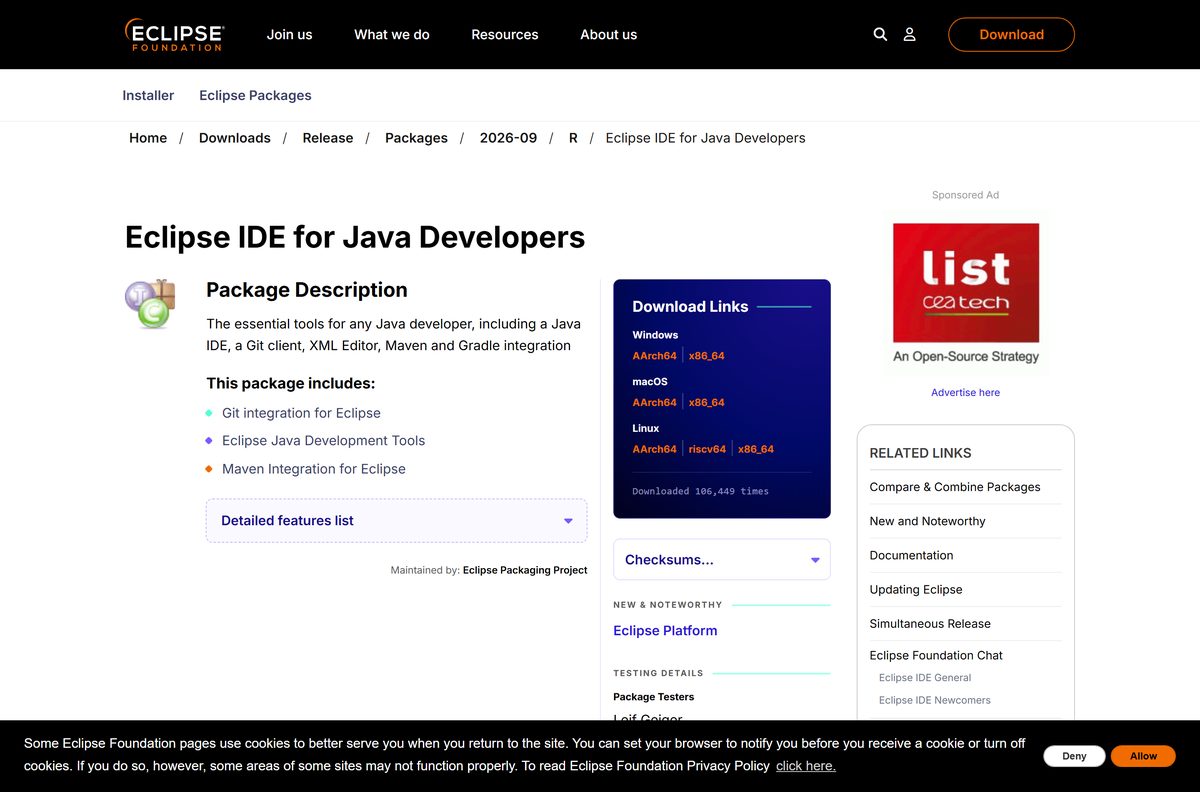Go to 2026-09 in the breadcrumb
Screen dimensions: 1200x792
508,138
